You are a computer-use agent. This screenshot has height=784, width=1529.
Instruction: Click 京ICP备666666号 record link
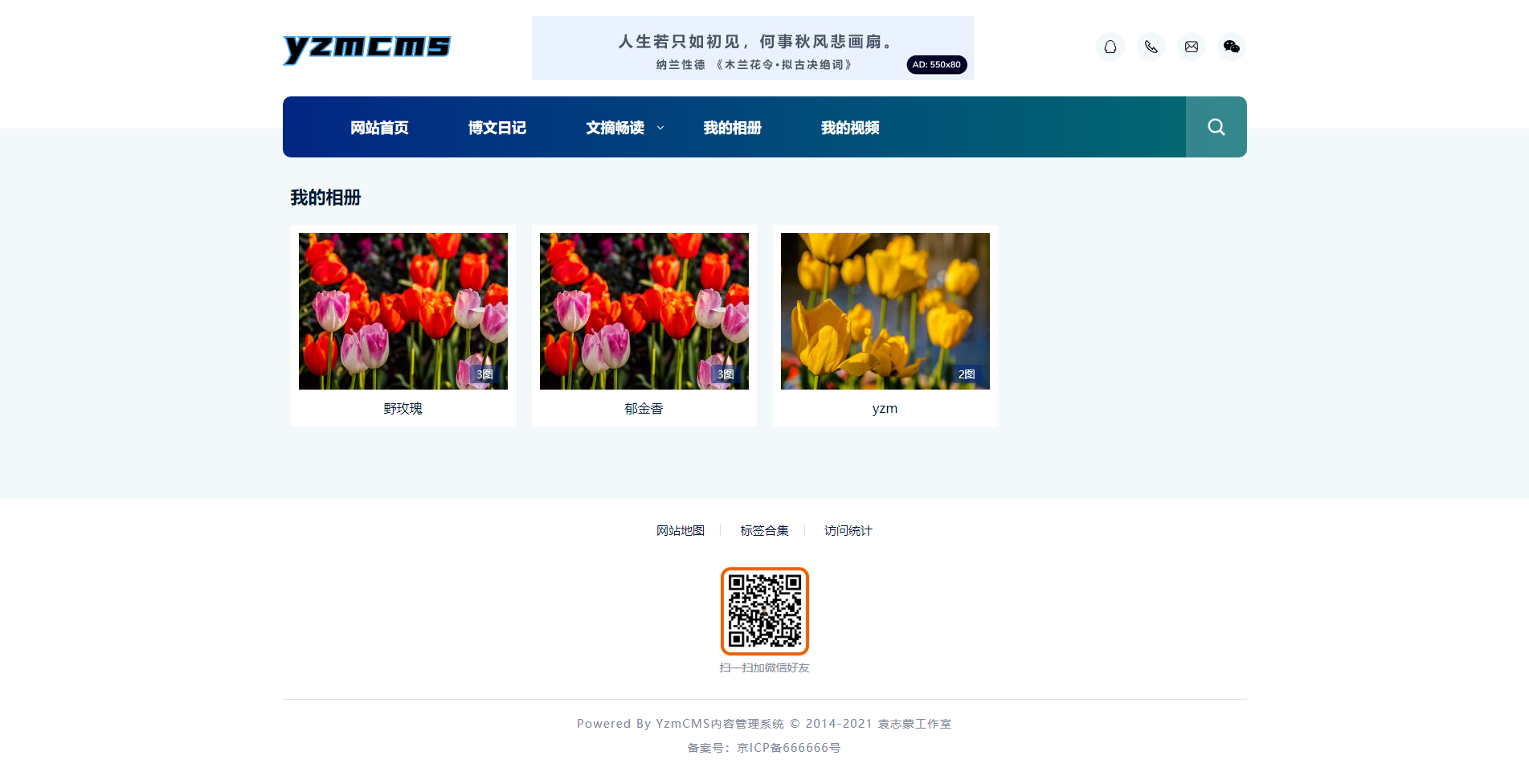pos(789,748)
